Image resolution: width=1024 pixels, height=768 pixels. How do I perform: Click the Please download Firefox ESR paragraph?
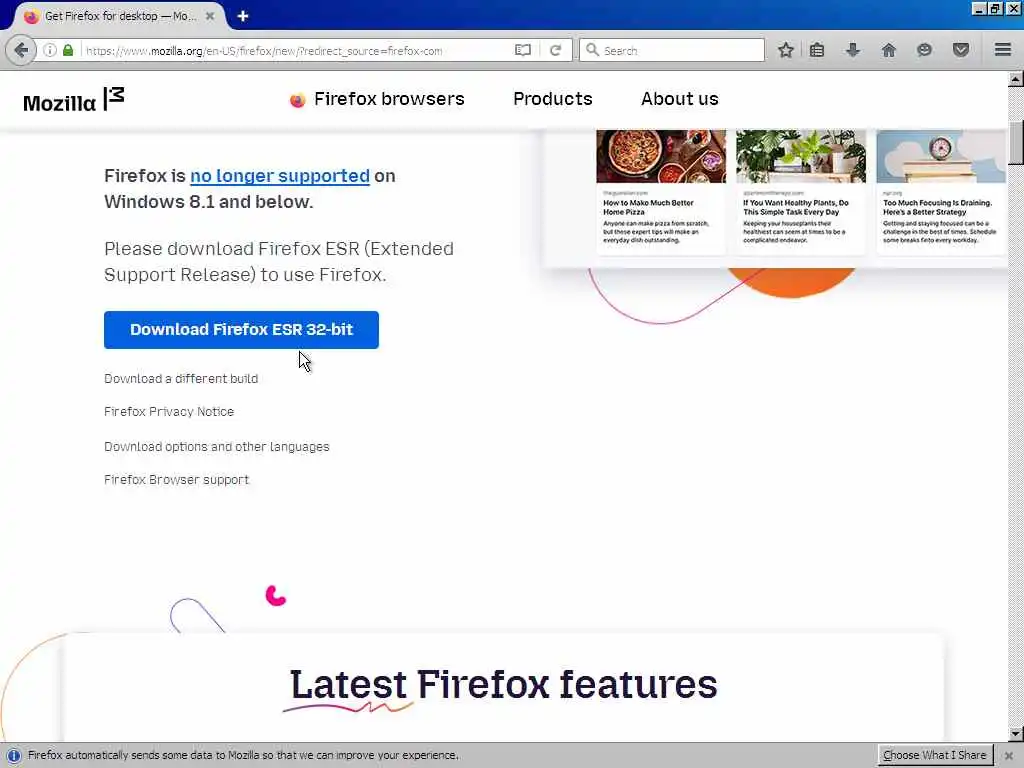click(279, 261)
